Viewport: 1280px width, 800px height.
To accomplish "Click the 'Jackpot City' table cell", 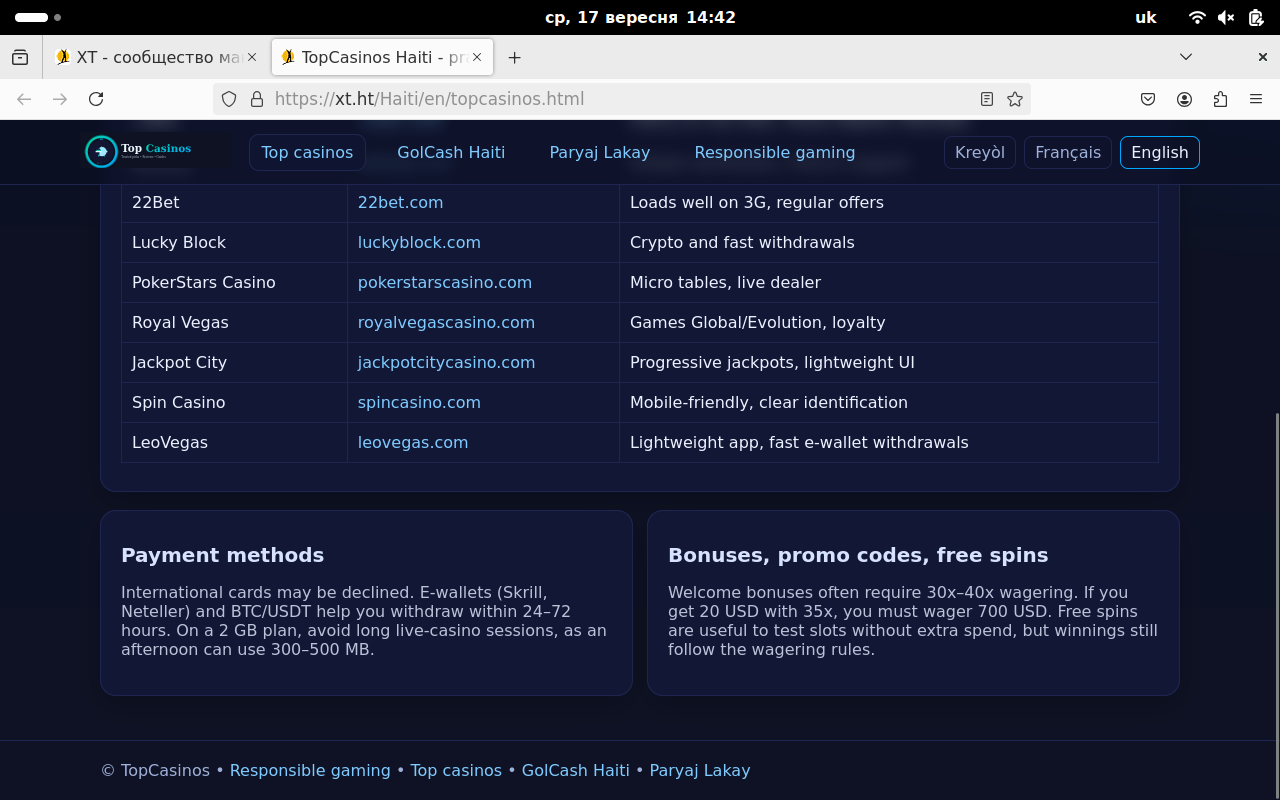I will point(234,362).
